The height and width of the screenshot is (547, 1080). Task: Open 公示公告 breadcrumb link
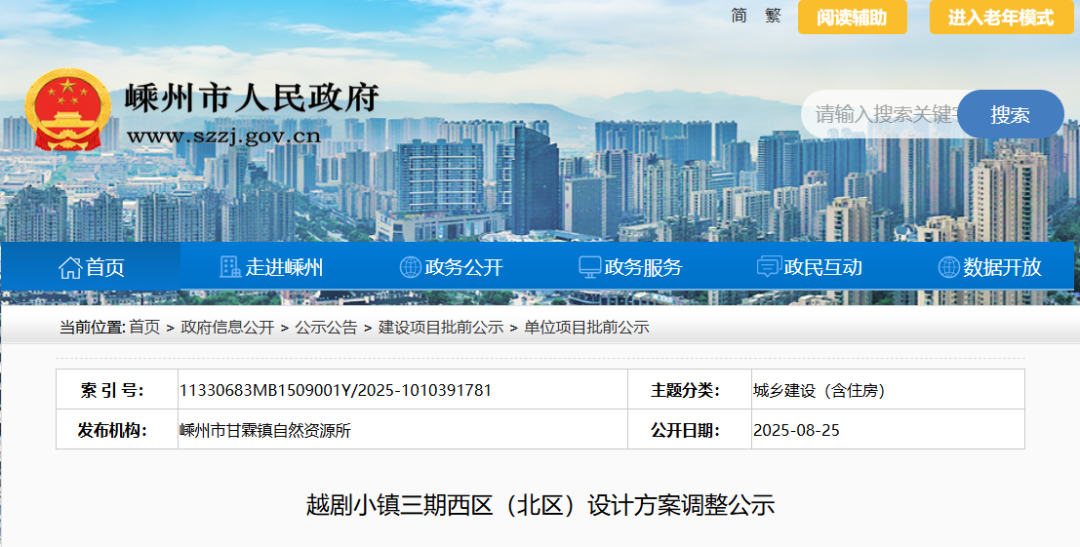[325, 327]
